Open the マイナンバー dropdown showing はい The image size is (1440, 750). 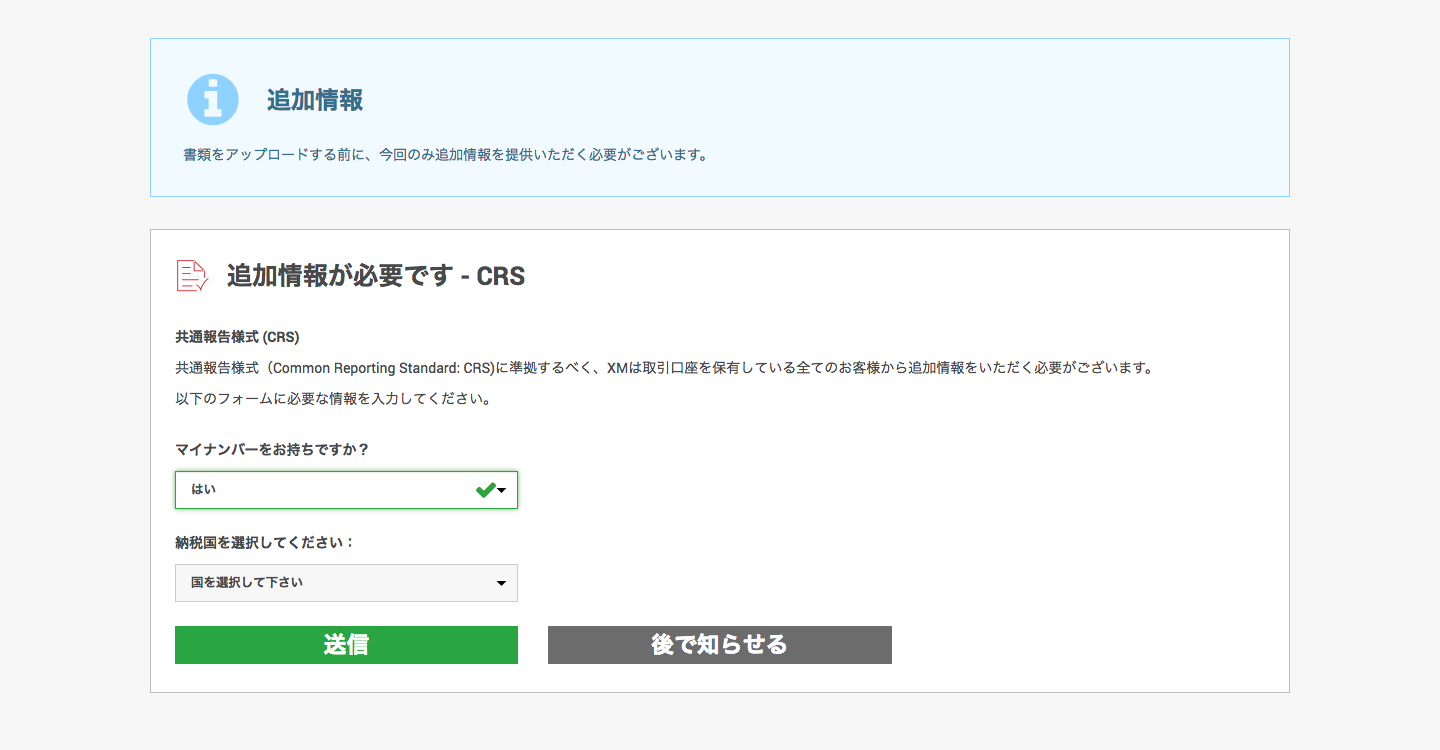[x=346, y=490]
